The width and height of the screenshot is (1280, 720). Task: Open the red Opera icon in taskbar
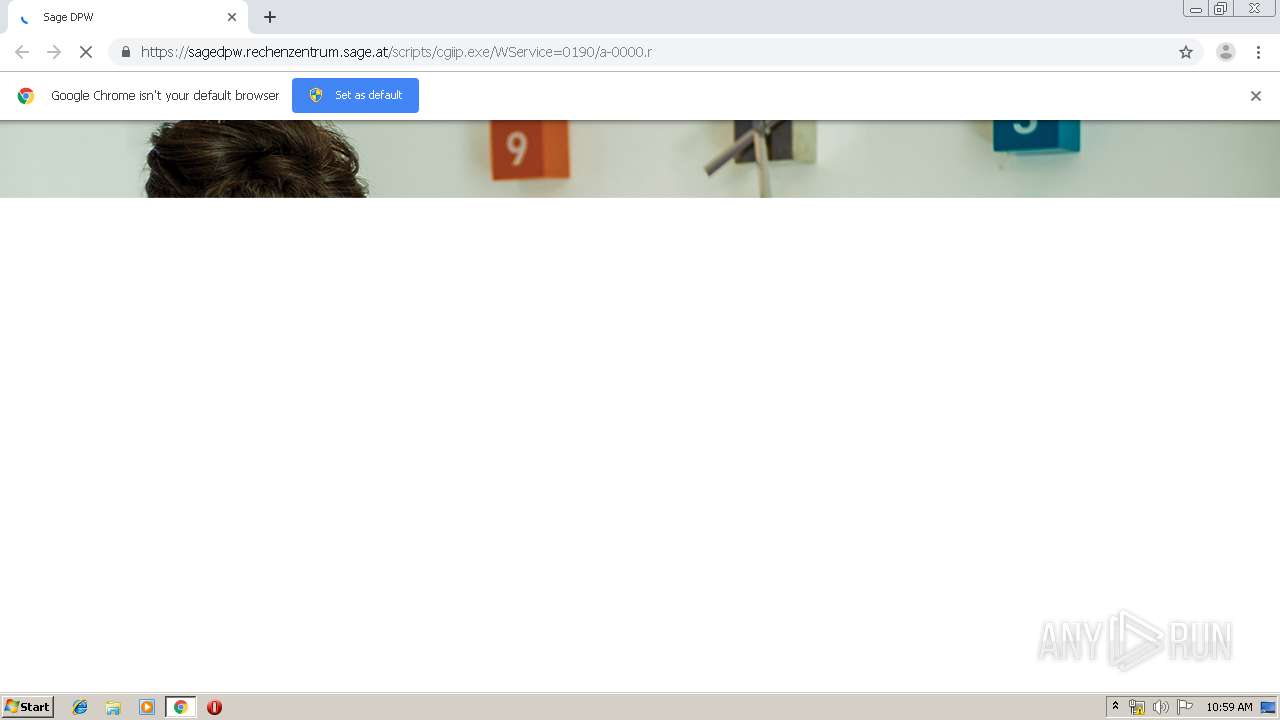pyautogui.click(x=214, y=707)
